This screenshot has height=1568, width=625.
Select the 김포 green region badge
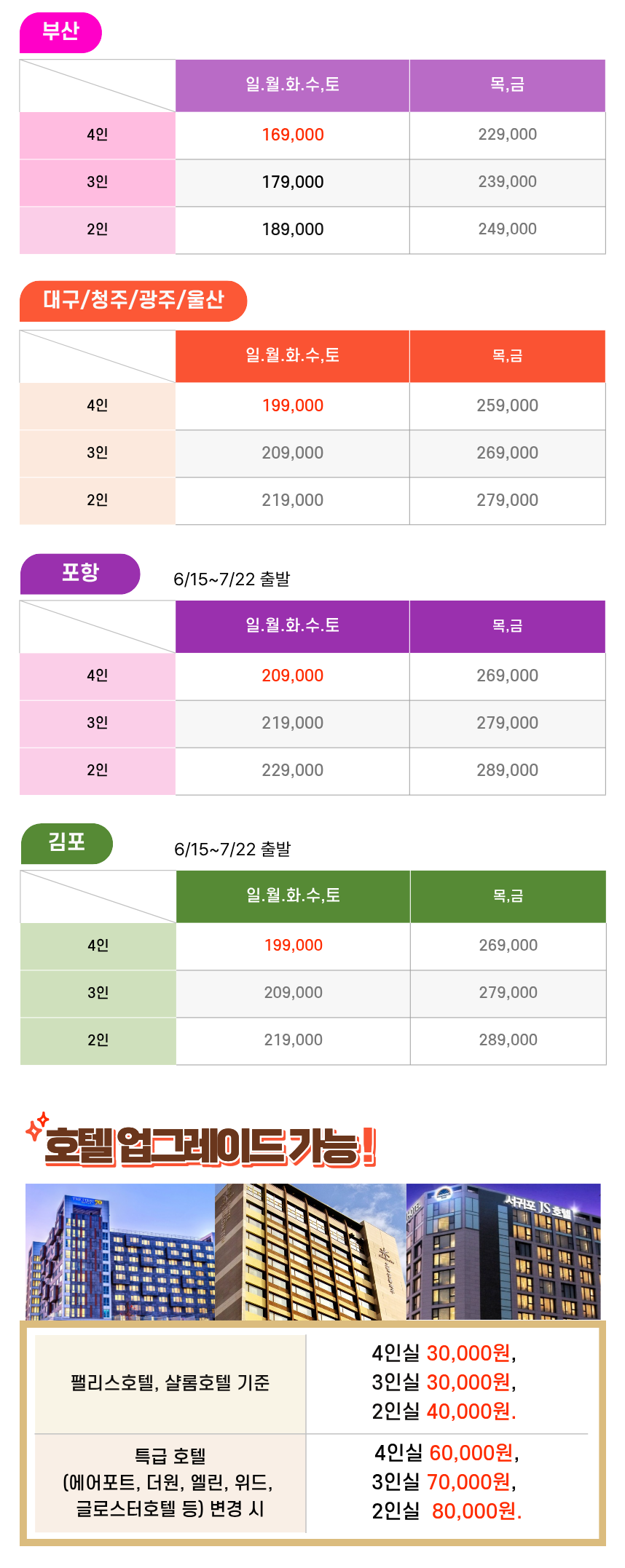(x=67, y=844)
